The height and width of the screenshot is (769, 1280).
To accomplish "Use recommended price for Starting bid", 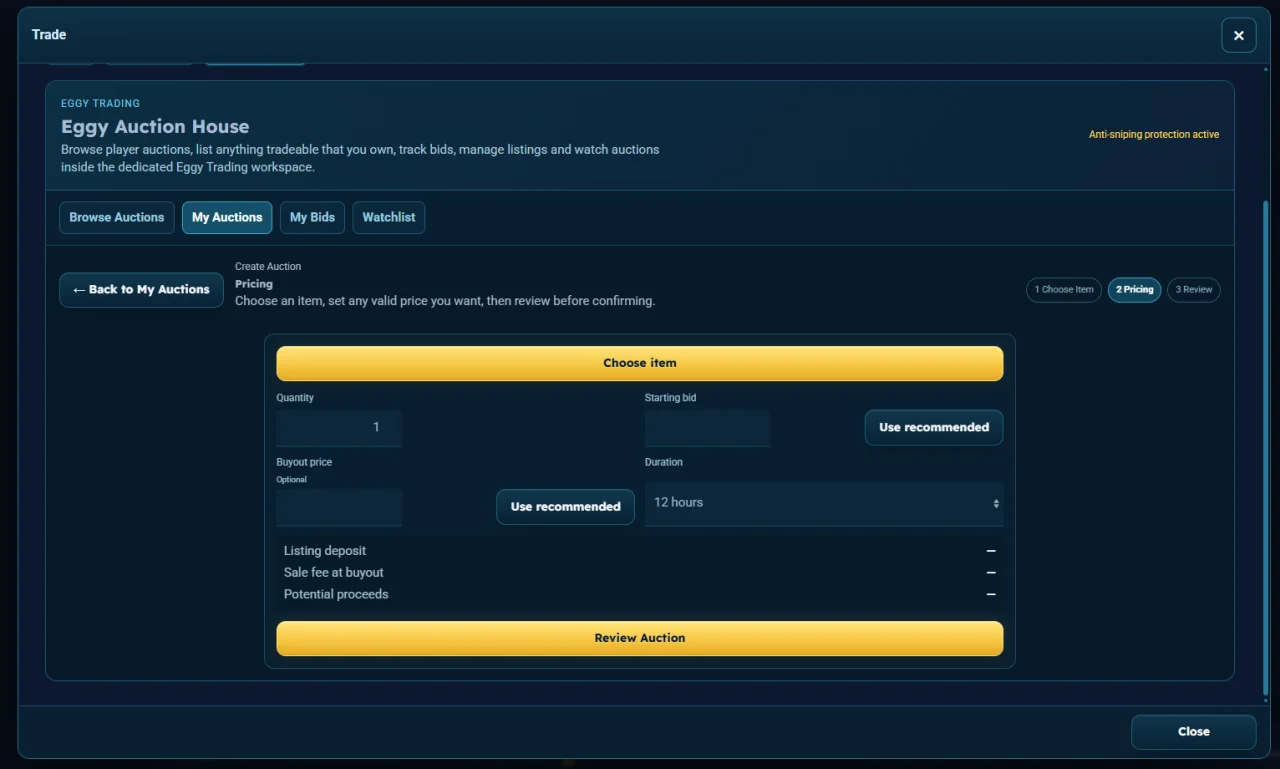I will (934, 427).
